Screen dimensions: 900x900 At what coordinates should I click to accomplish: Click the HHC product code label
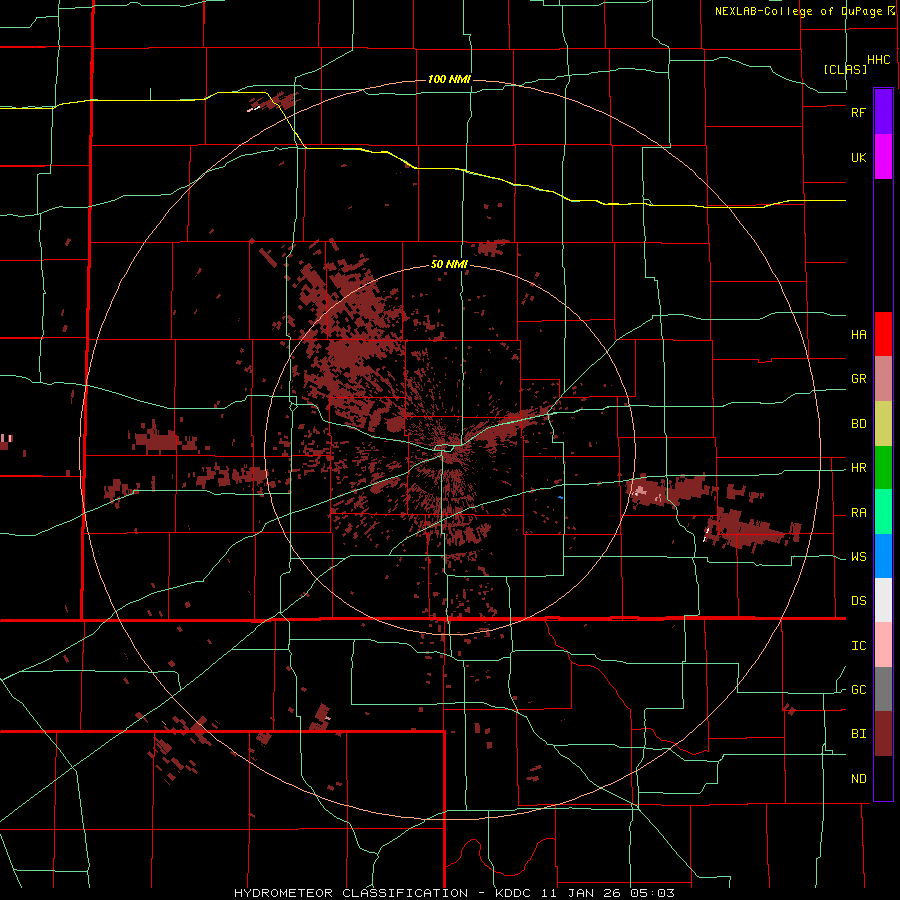click(x=878, y=60)
